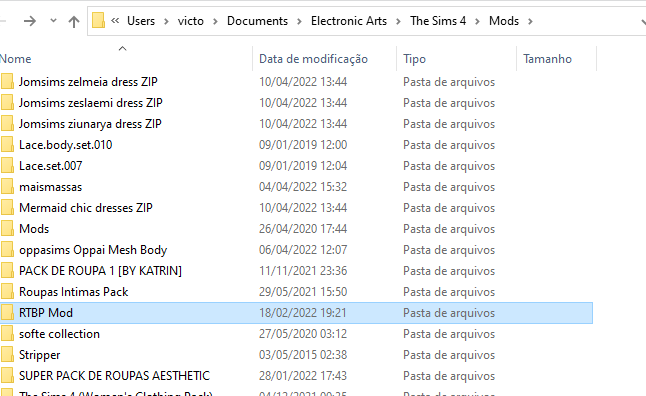Select RTBP Mod folder icon
646x396 pixels.
click(7, 313)
